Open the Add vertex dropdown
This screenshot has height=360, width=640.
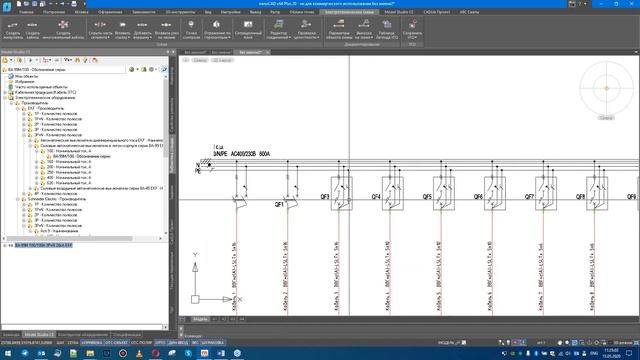point(142,29)
